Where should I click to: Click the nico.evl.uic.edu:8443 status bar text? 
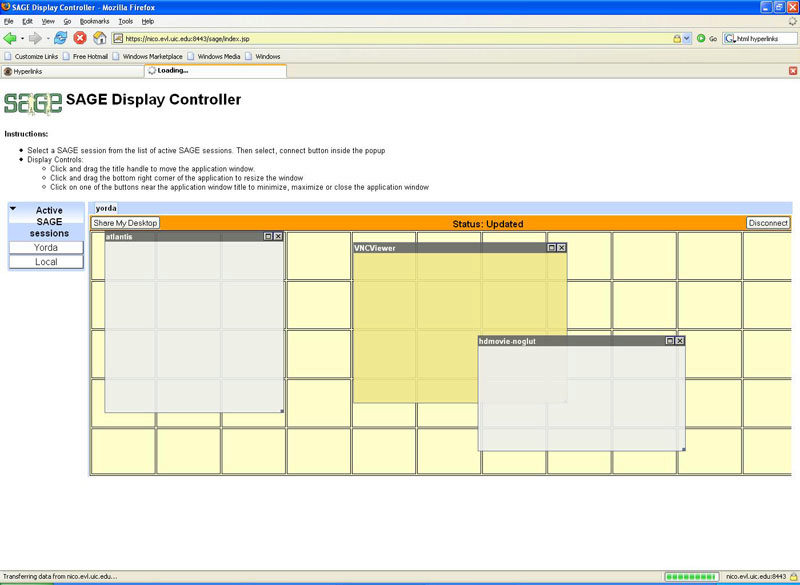756,577
